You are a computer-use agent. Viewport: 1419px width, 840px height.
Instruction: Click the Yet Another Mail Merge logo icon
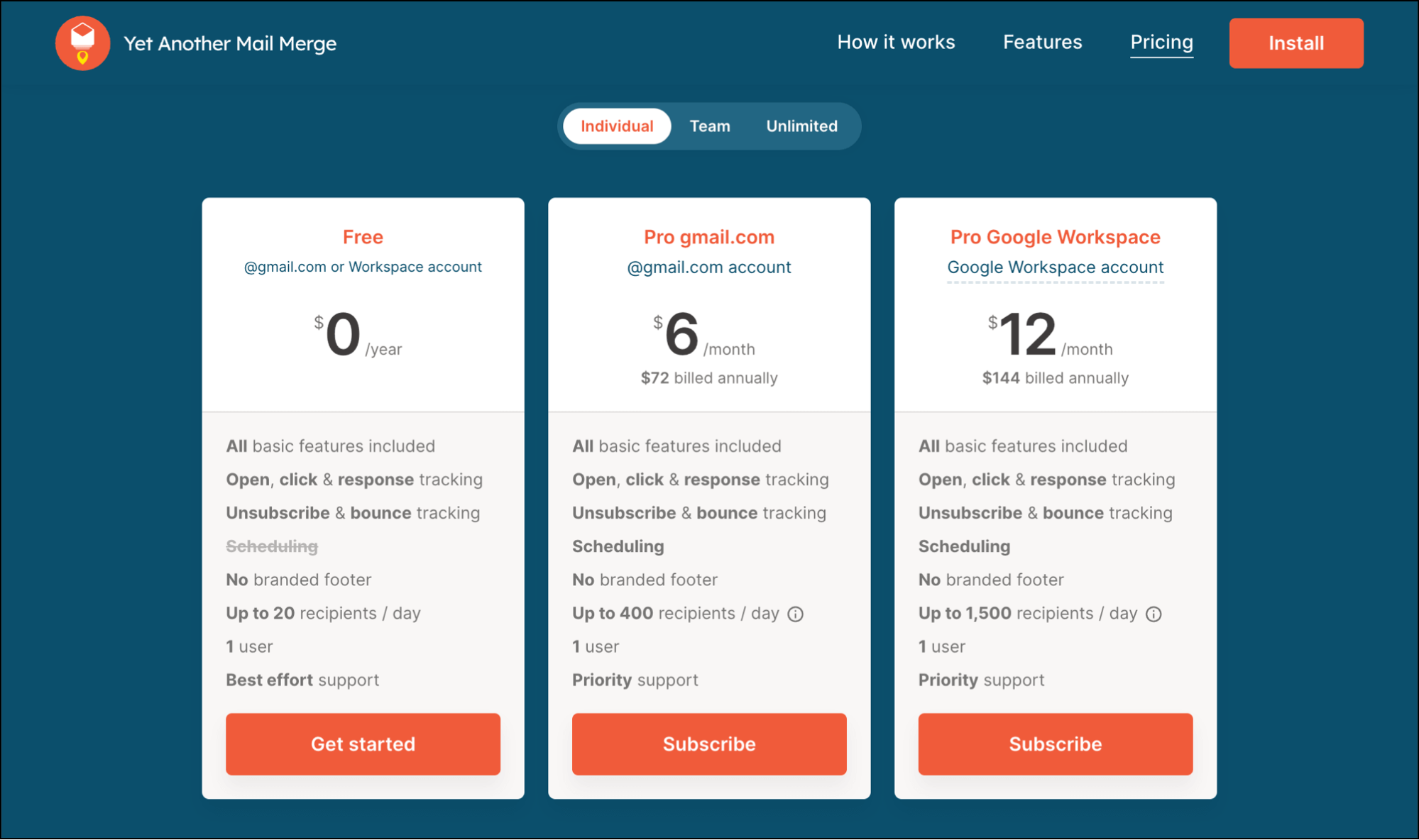[82, 43]
